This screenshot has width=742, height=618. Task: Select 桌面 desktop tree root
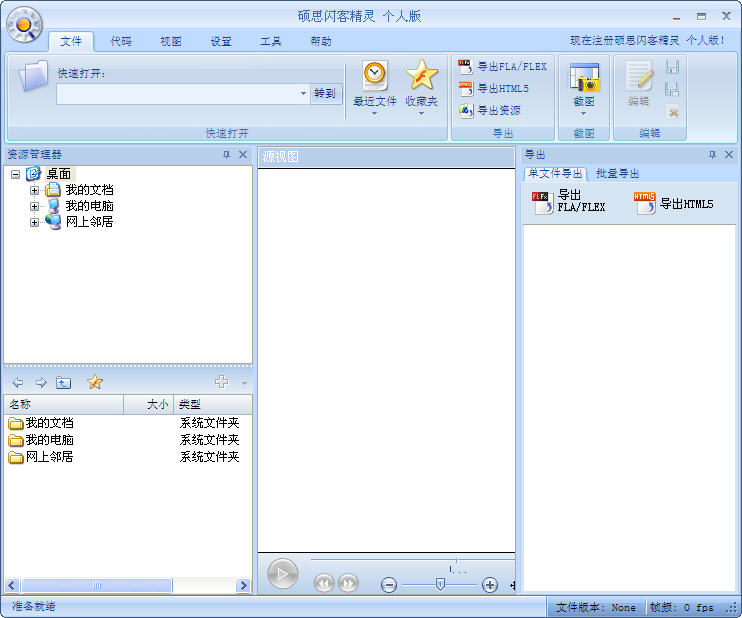[59, 174]
